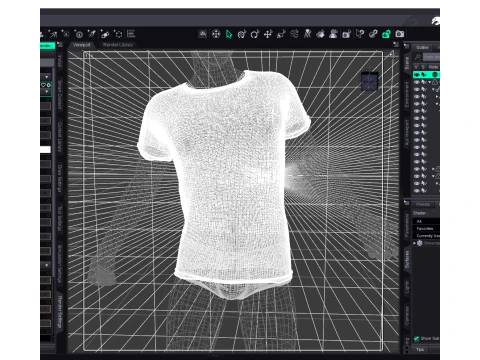Click the starburst light icon left toolbar
Viewport: 480px width, 360px height.
tap(66, 34)
